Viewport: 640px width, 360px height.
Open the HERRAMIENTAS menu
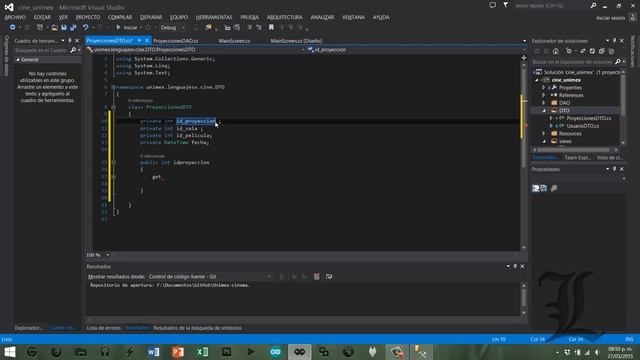(214, 17)
